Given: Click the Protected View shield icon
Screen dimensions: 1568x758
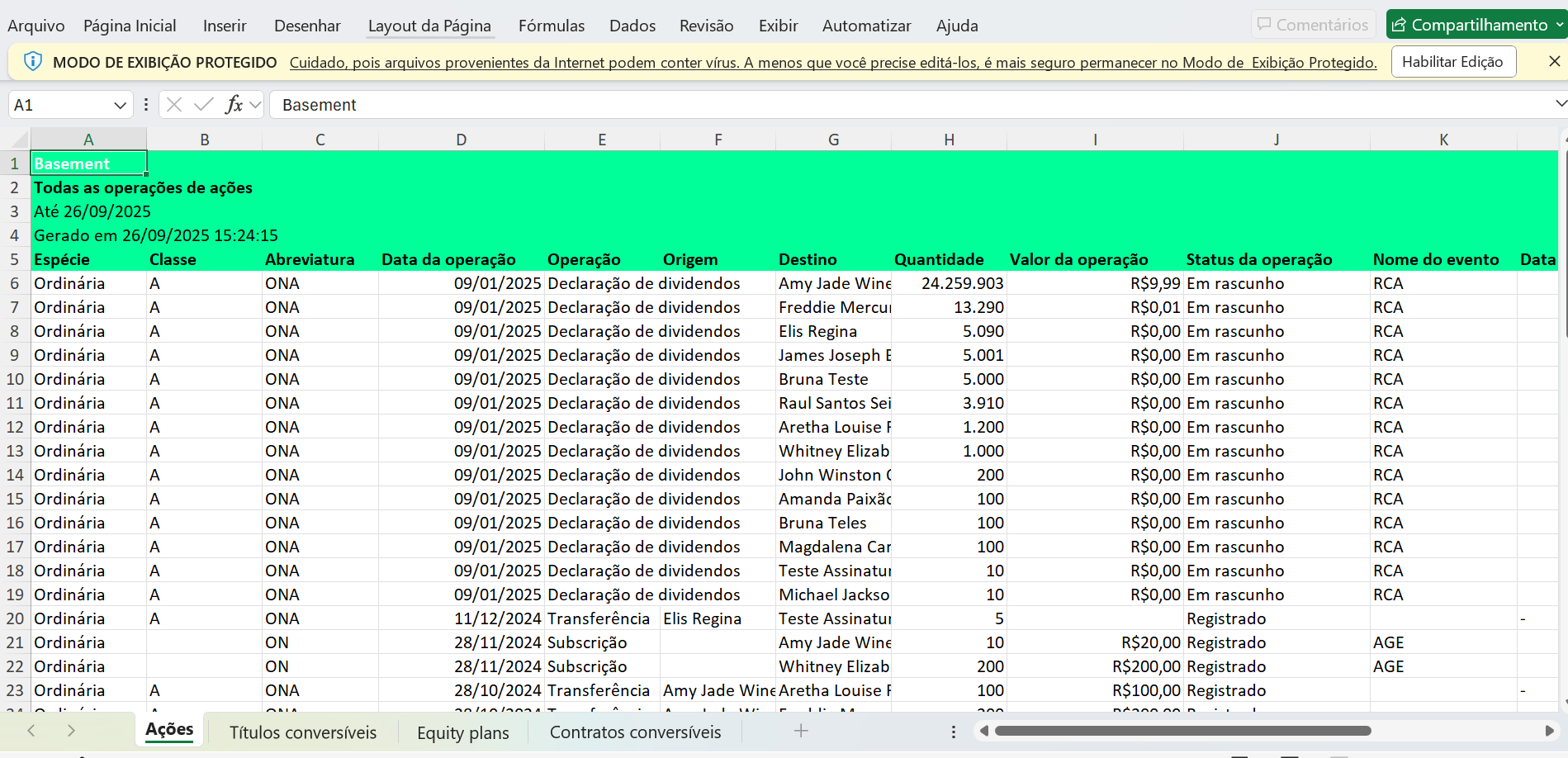Looking at the screenshot, I should pos(33,62).
